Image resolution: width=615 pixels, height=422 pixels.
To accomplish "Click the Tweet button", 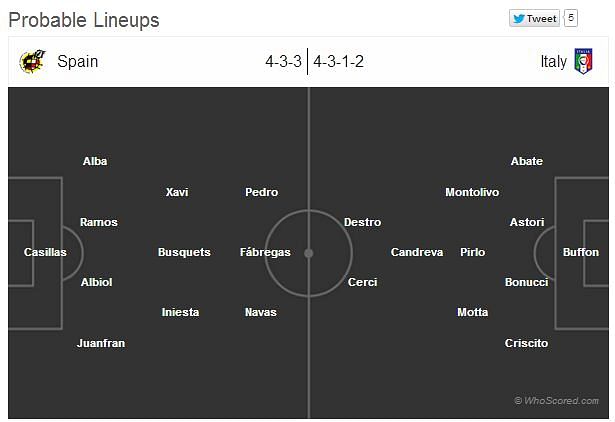I will pos(535,18).
